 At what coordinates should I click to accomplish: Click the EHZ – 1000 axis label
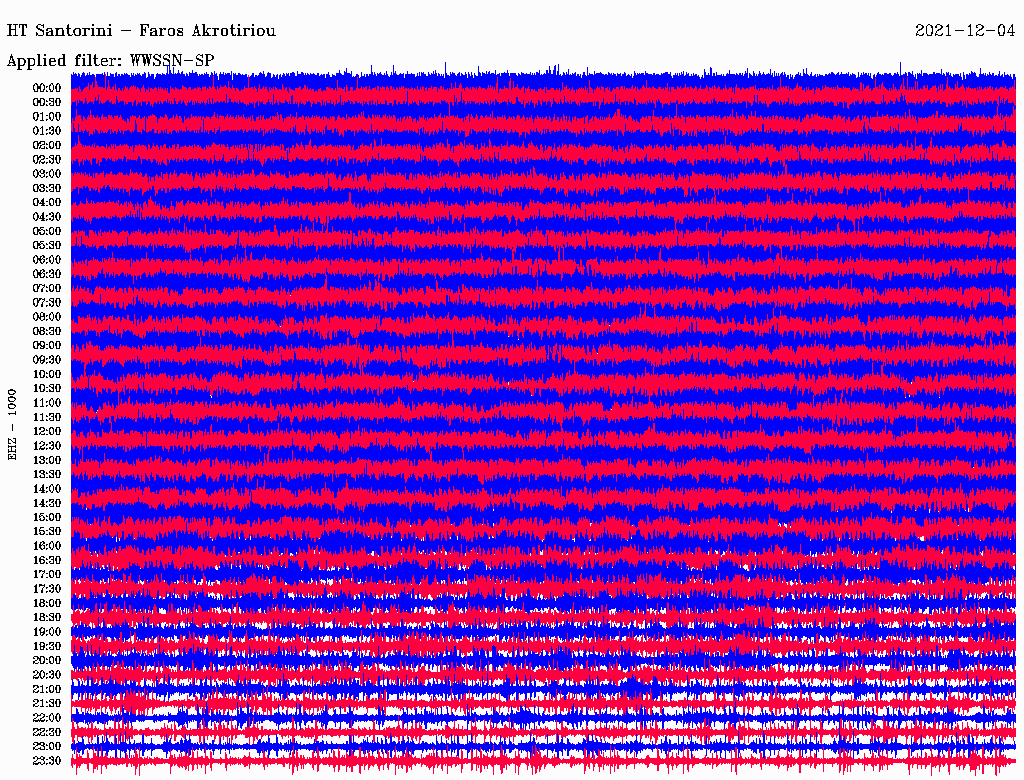click(x=12, y=425)
